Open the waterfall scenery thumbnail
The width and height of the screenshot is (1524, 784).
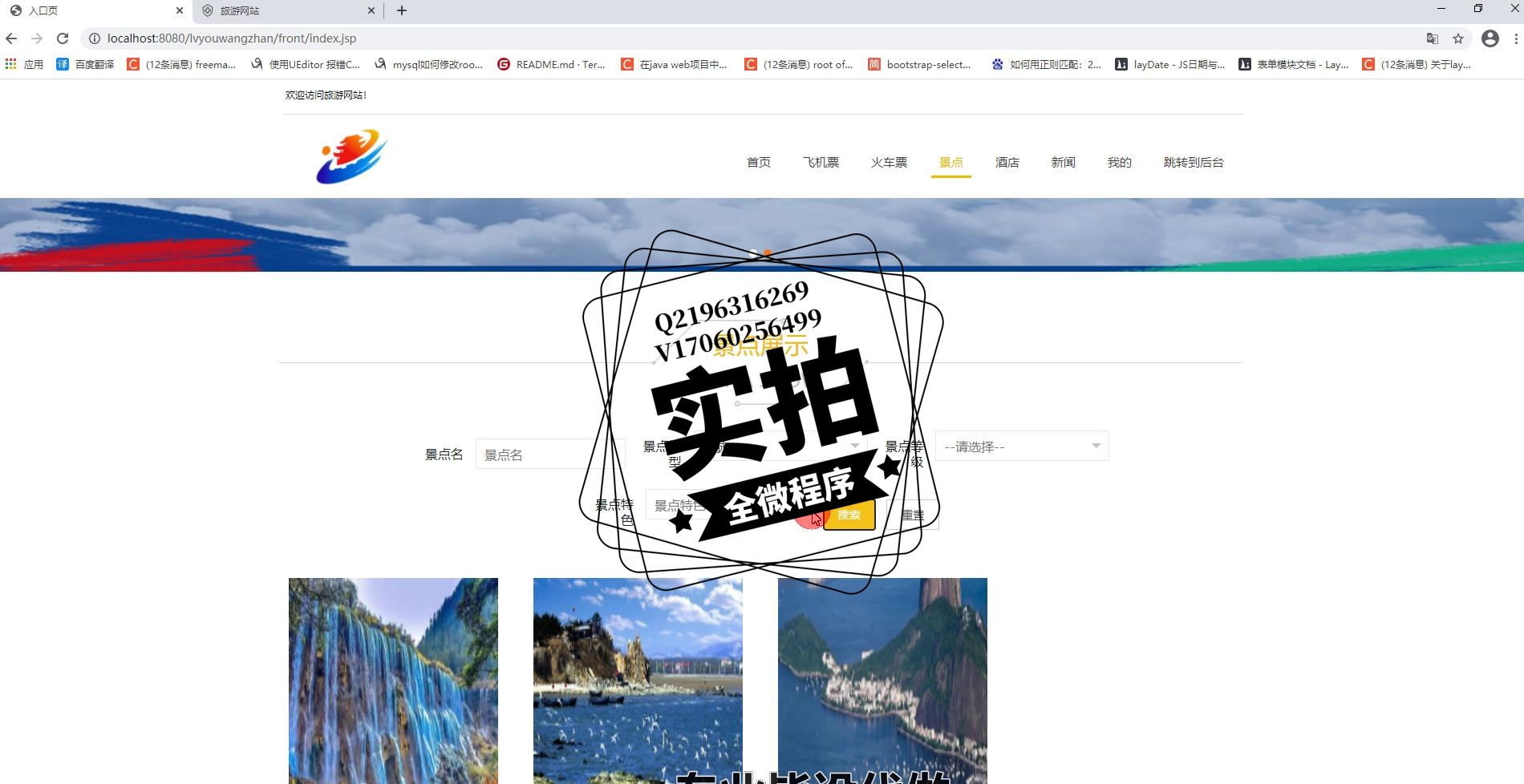pyautogui.click(x=393, y=681)
